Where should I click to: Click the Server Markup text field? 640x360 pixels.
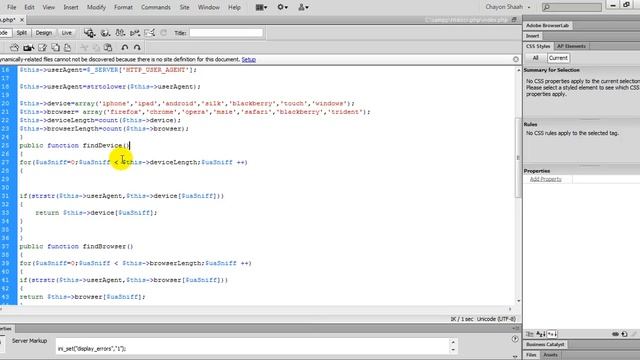point(253,347)
